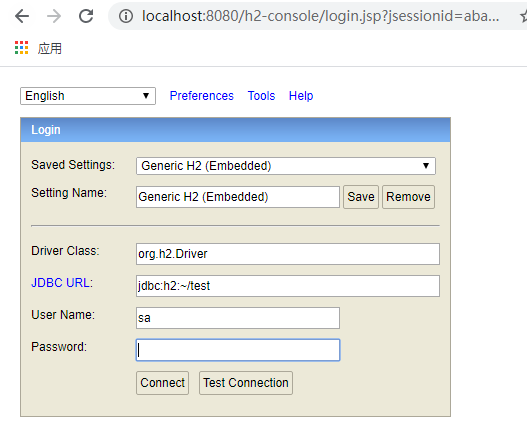
Task: Expand the Saved Settings dropdown
Action: pyautogui.click(x=286, y=166)
